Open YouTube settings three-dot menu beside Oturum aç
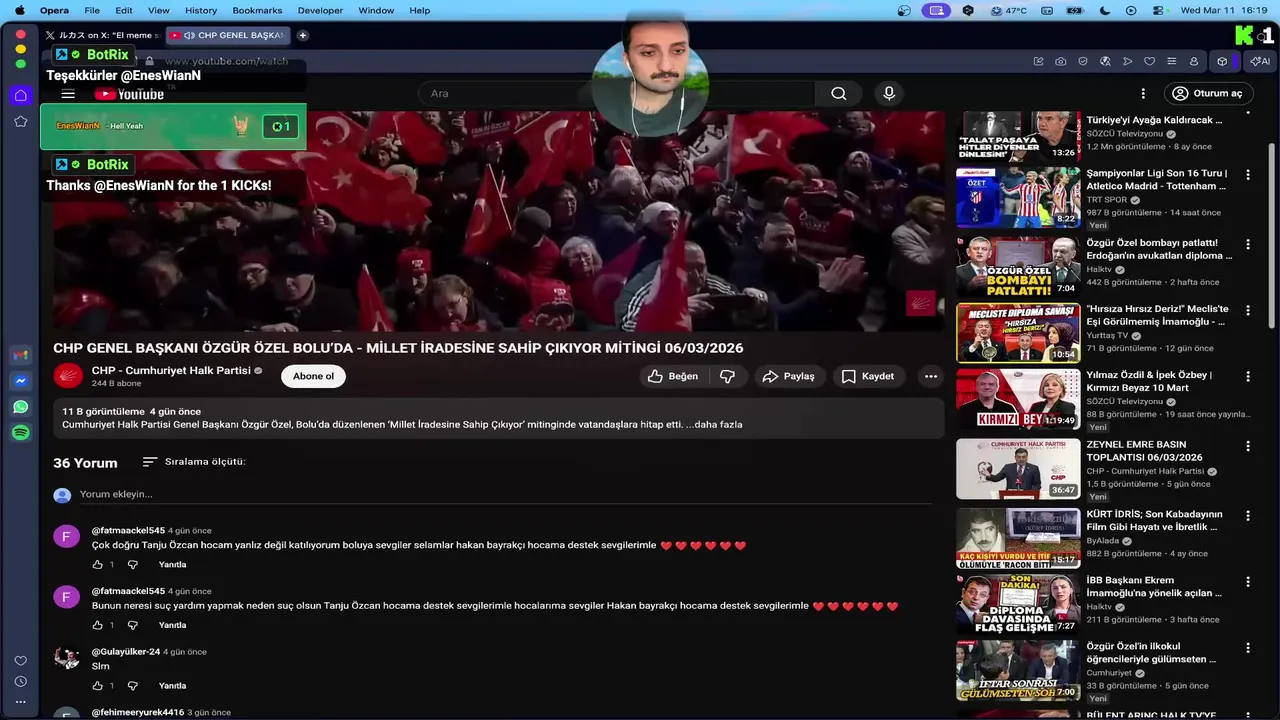 pos(1143,93)
